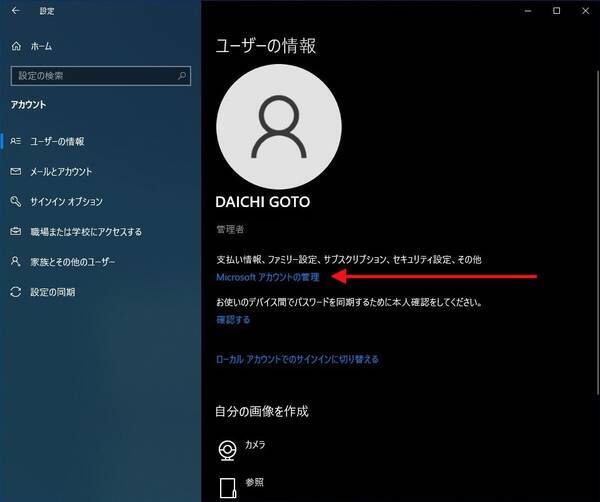Image resolution: width=600 pixels, height=502 pixels.
Task: Click the ユーザーの情報 sidebar icon
Action: [15, 141]
